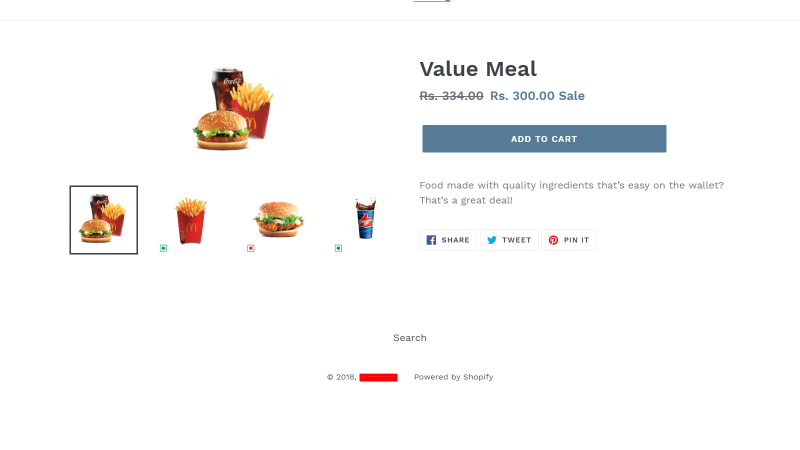This screenshot has width=800, height=450.
Task: Follow the Powered by Shopify link
Action: tap(454, 377)
